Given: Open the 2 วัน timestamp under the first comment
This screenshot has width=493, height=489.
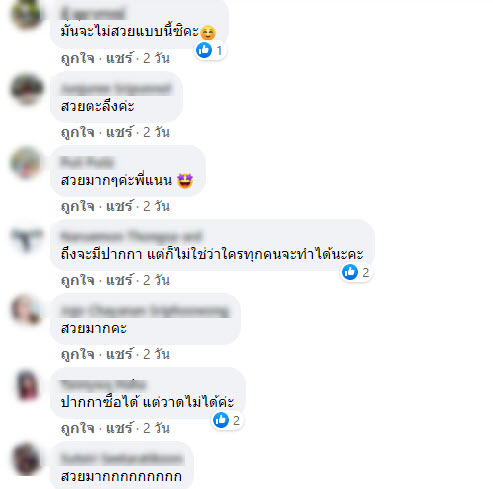Looking at the screenshot, I should [156, 58].
